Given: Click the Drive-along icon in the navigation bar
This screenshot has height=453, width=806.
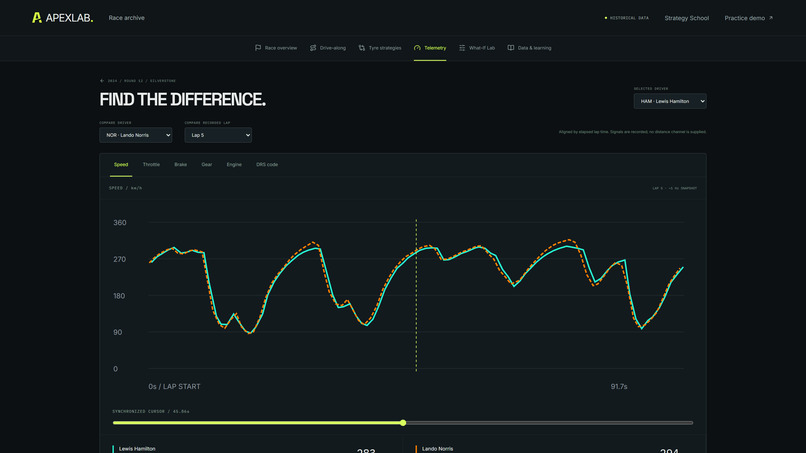Looking at the screenshot, I should (313, 48).
